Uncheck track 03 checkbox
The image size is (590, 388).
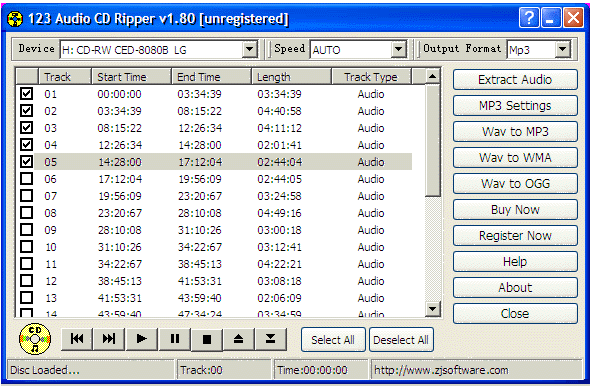click(x=26, y=128)
